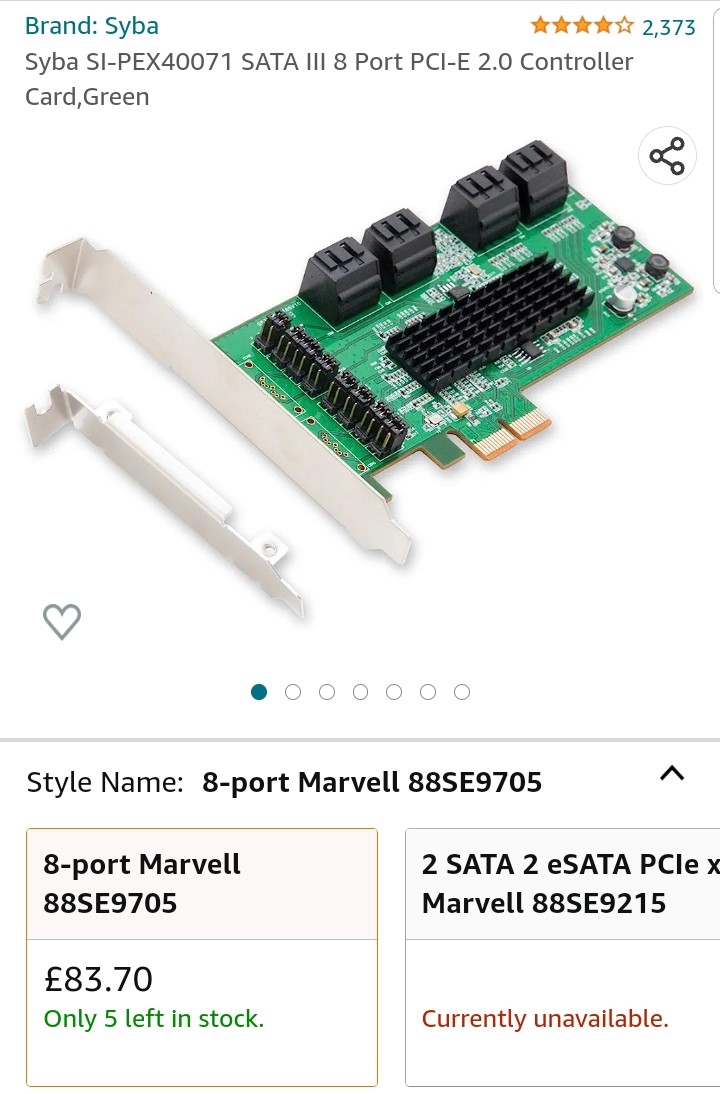Select the 8-port Marvell 88SE9705 style
This screenshot has width=720, height=1094.
click(x=202, y=957)
